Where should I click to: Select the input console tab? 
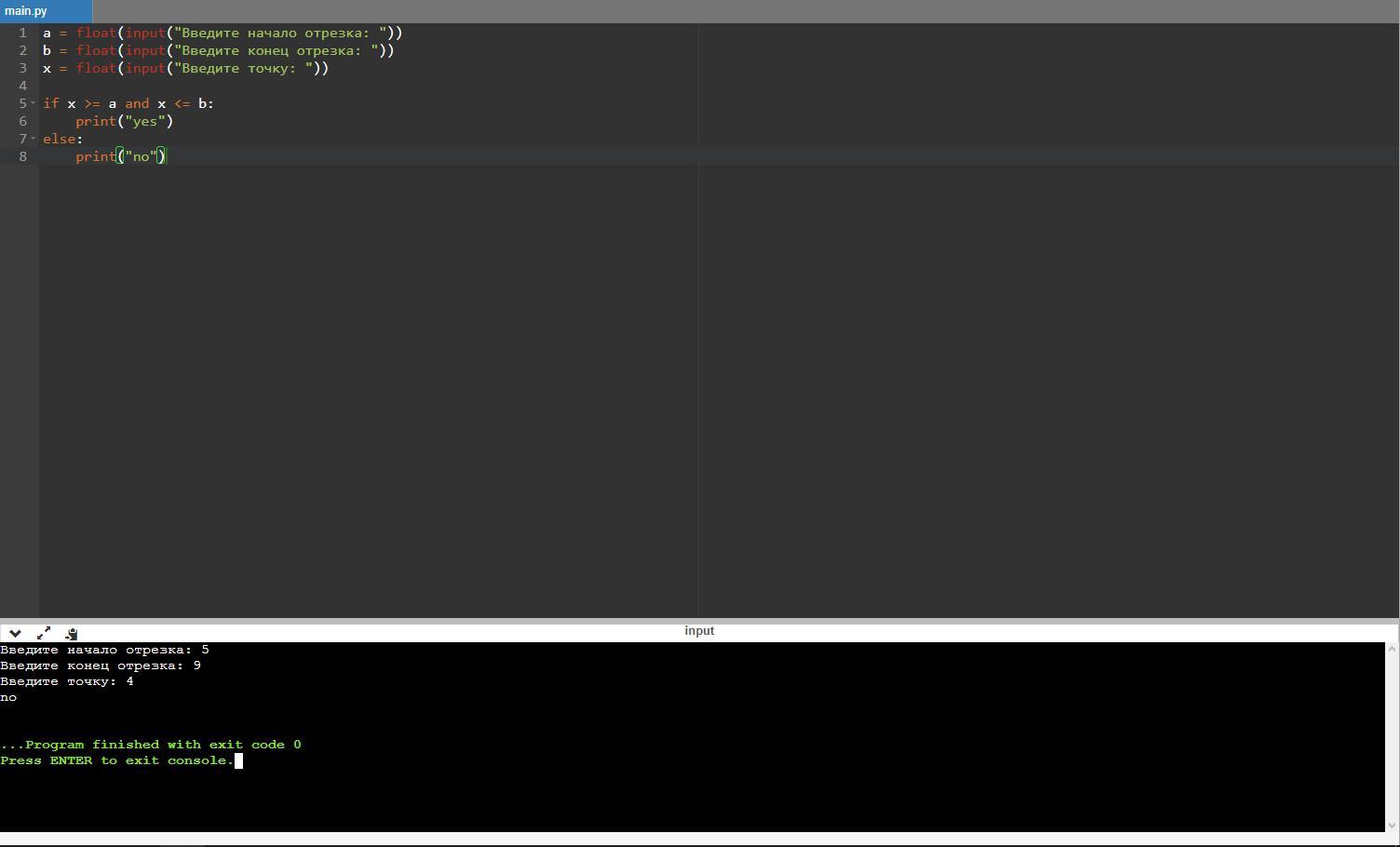(699, 631)
